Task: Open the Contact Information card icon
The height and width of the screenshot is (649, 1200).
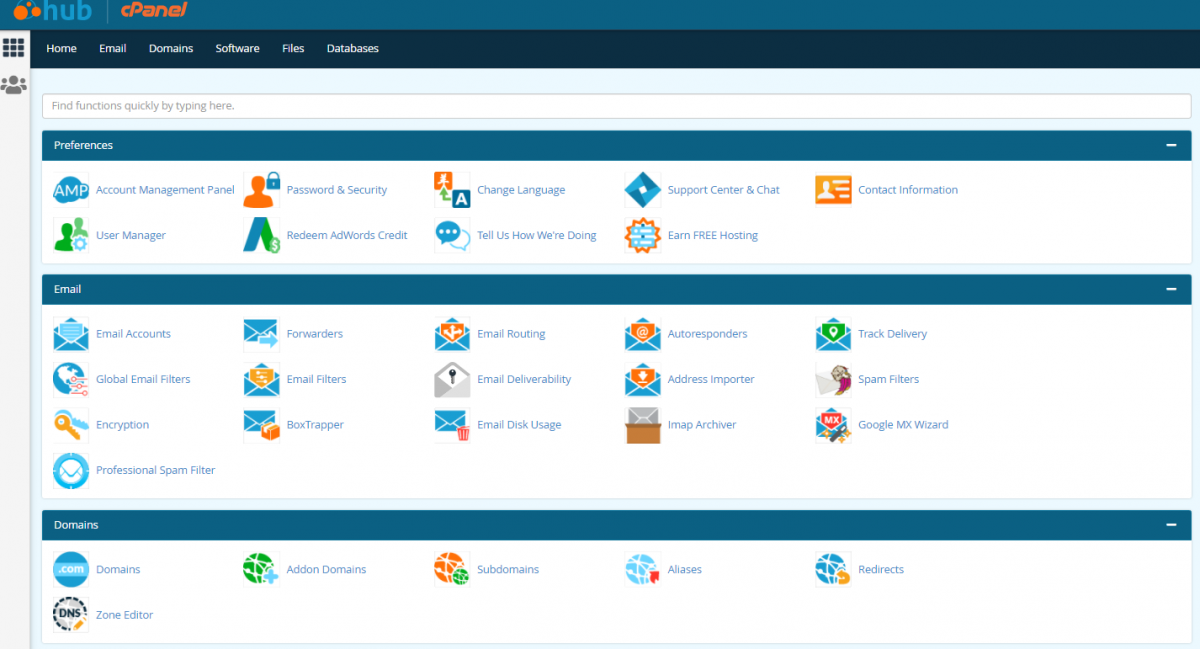Action: coord(833,190)
